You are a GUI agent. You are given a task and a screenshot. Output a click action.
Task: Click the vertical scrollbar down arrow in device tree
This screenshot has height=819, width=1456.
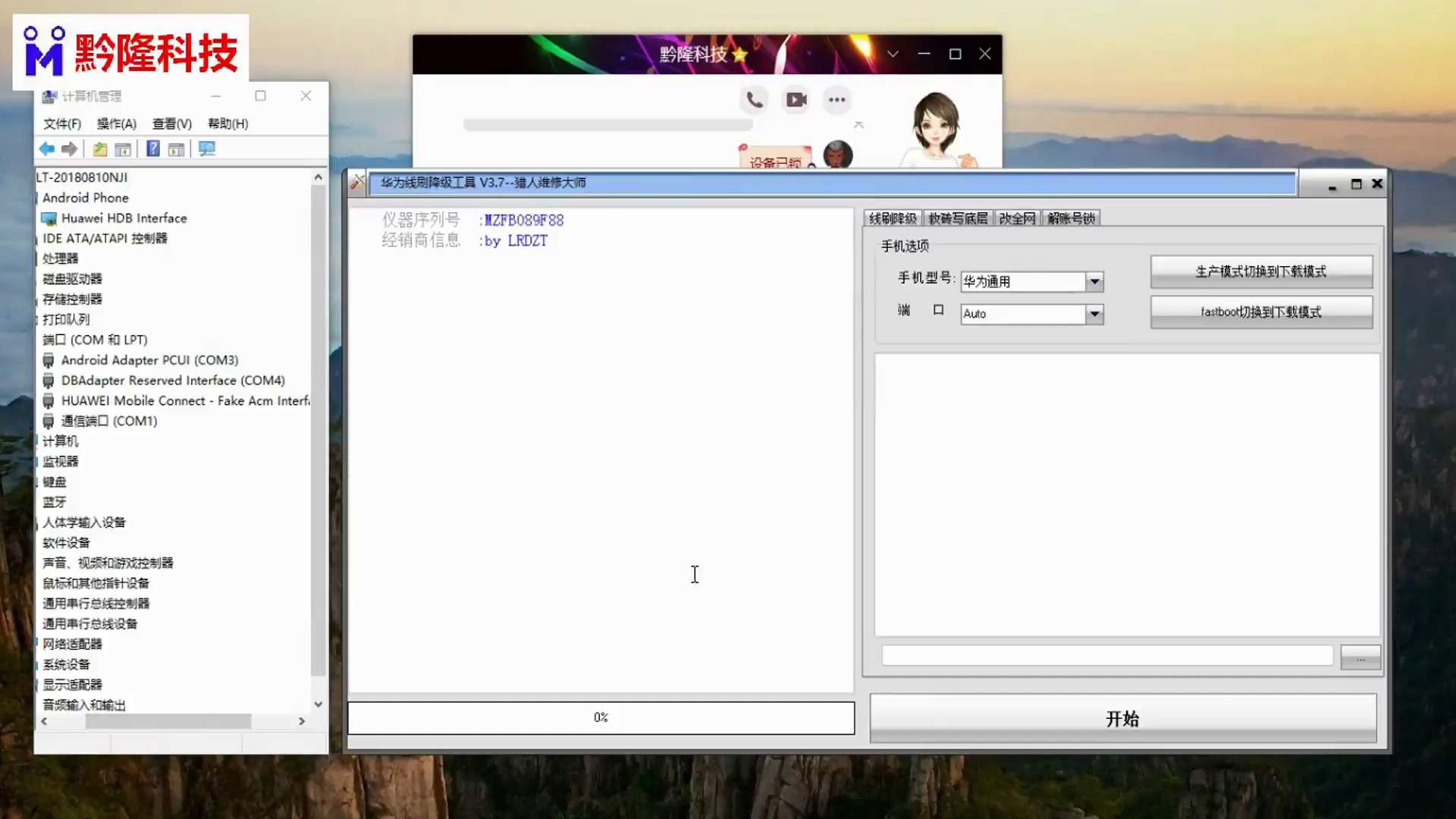[x=318, y=704]
